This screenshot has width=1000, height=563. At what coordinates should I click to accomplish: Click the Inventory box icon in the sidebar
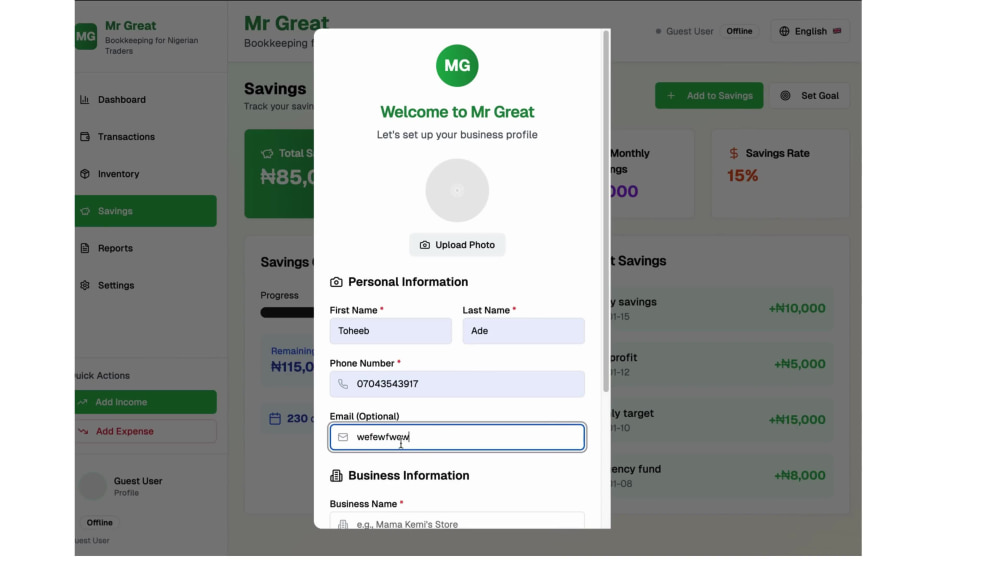tap(85, 173)
